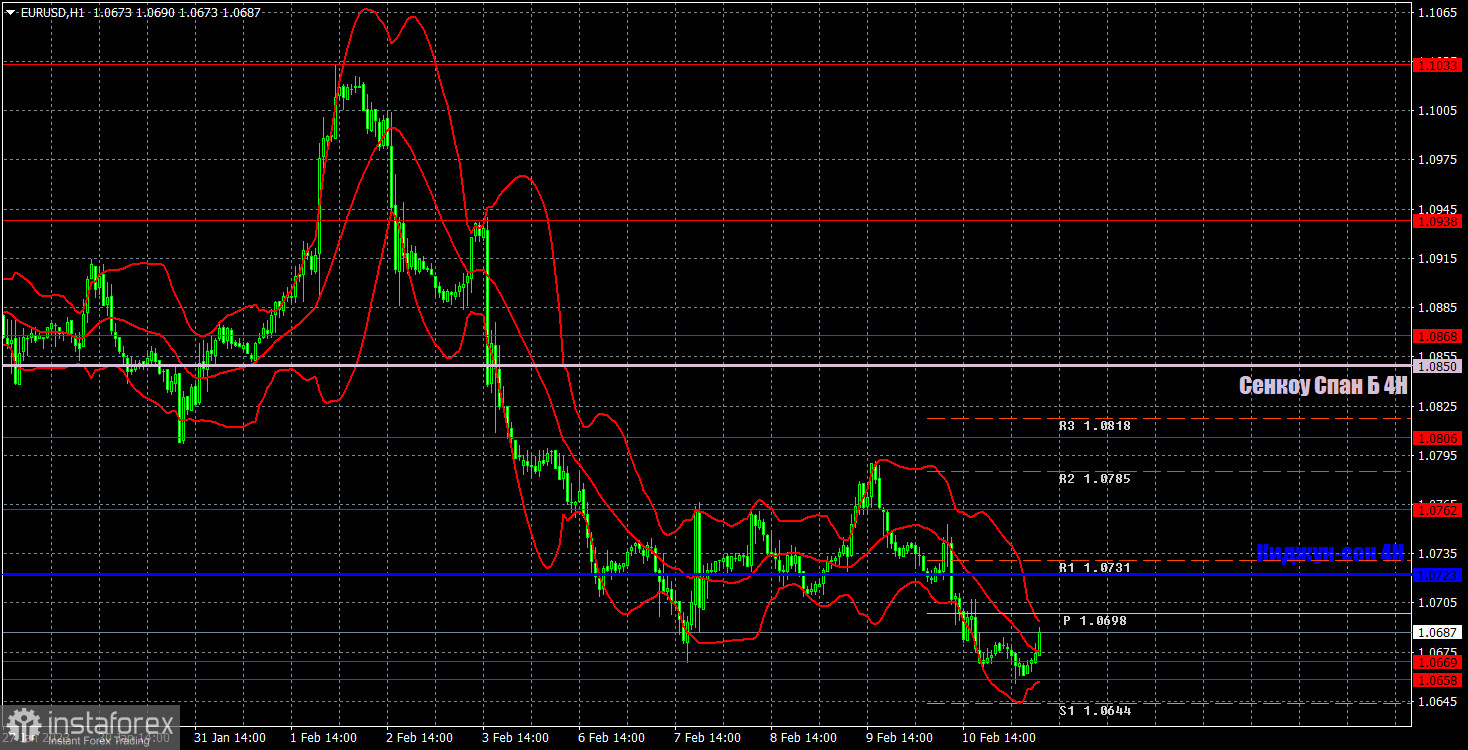Click the instaforex logo
Screen dimensions: 1468x750
pyautogui.click(x=90, y=726)
